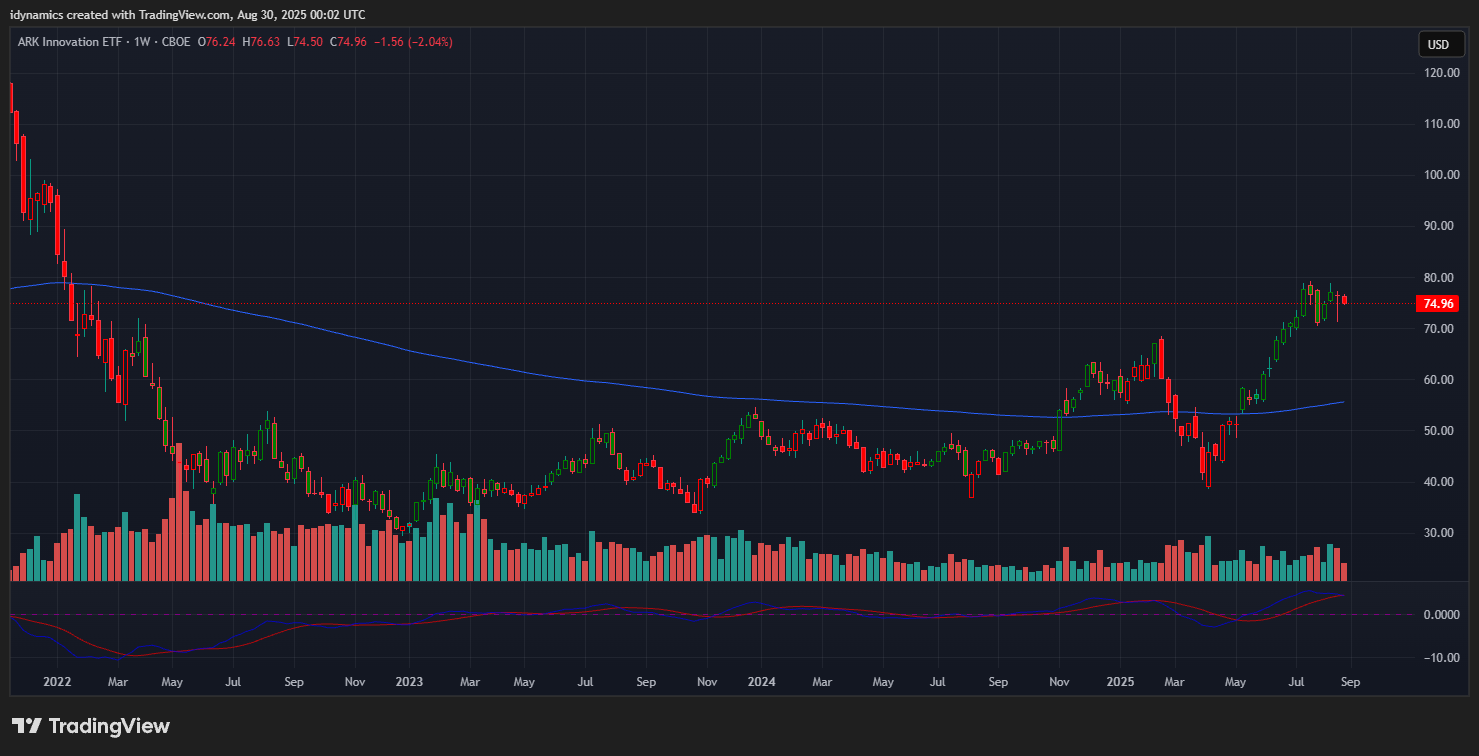Click the latest red weekly candle near 75

(x=1345, y=299)
